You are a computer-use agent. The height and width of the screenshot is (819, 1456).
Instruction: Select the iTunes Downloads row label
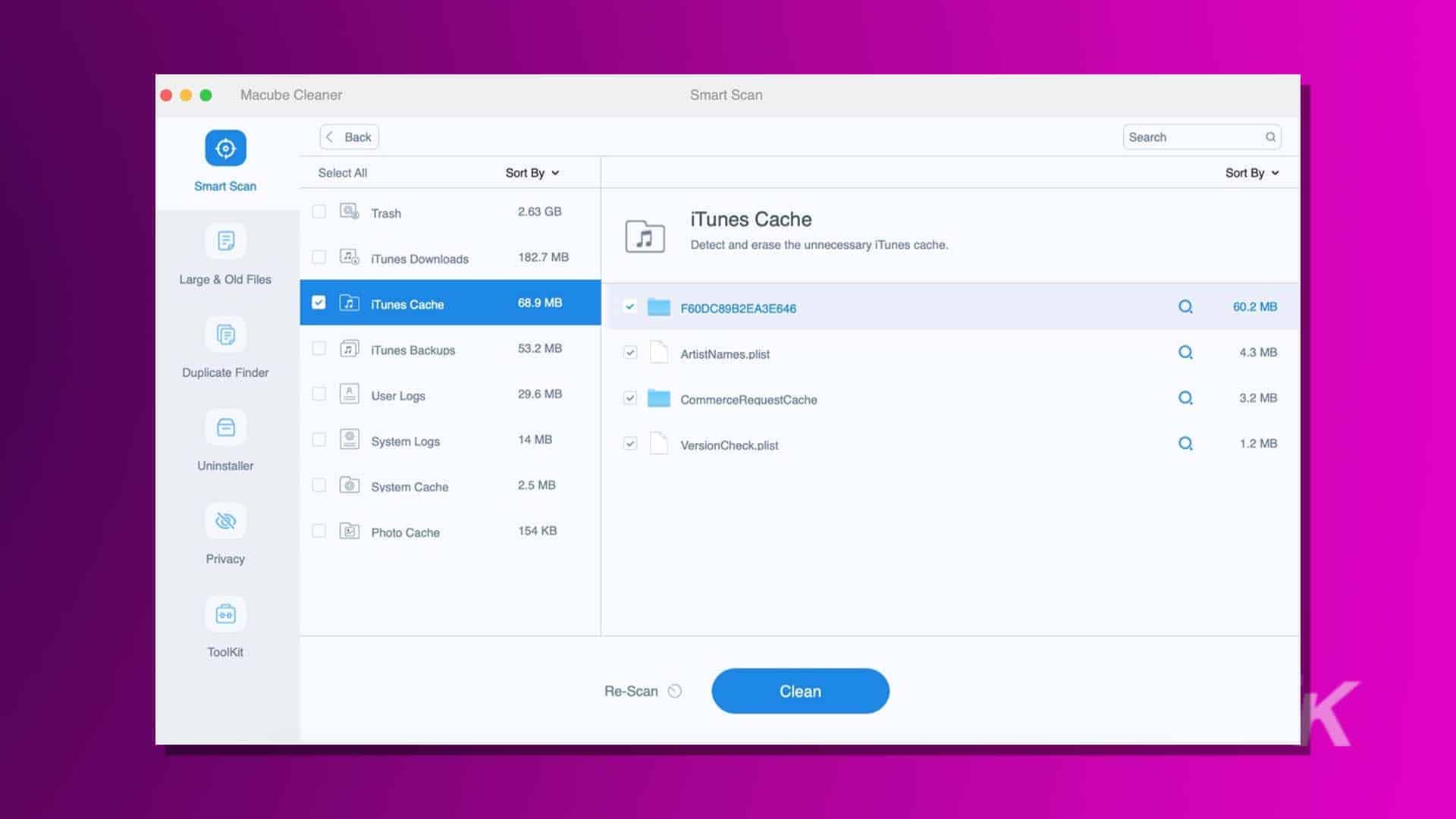419,259
